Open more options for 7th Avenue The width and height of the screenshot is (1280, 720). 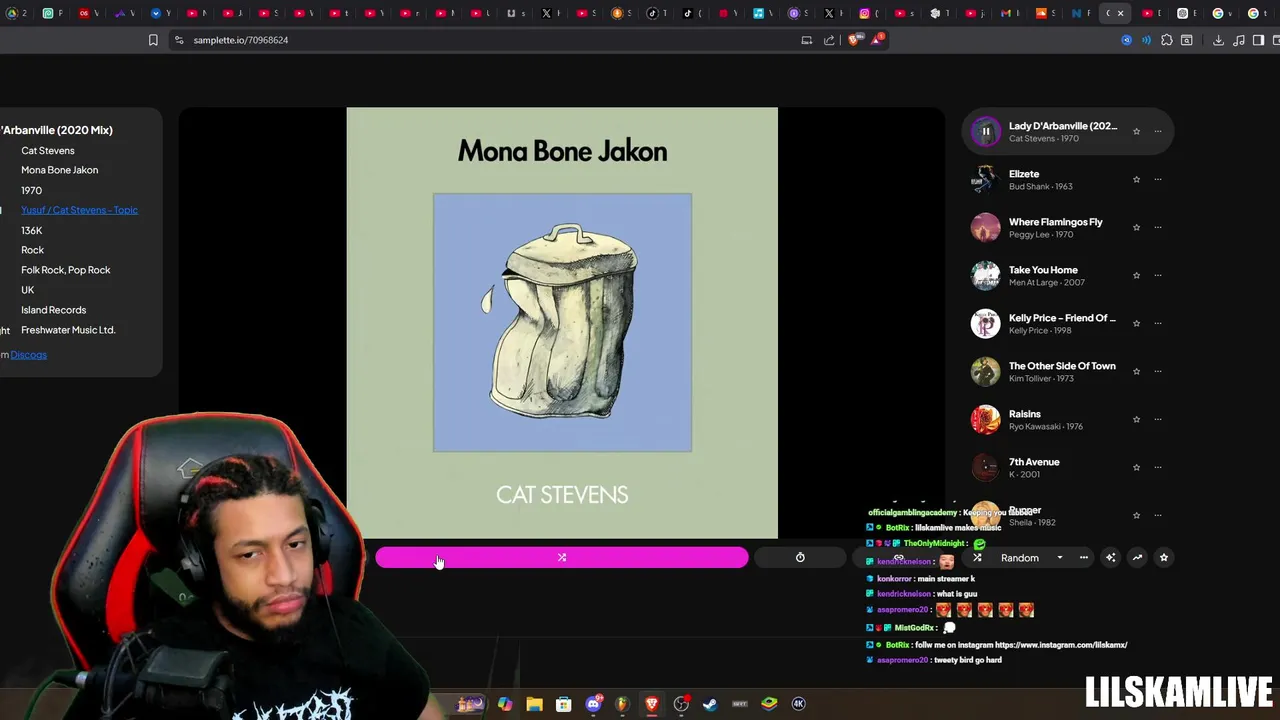point(1158,467)
